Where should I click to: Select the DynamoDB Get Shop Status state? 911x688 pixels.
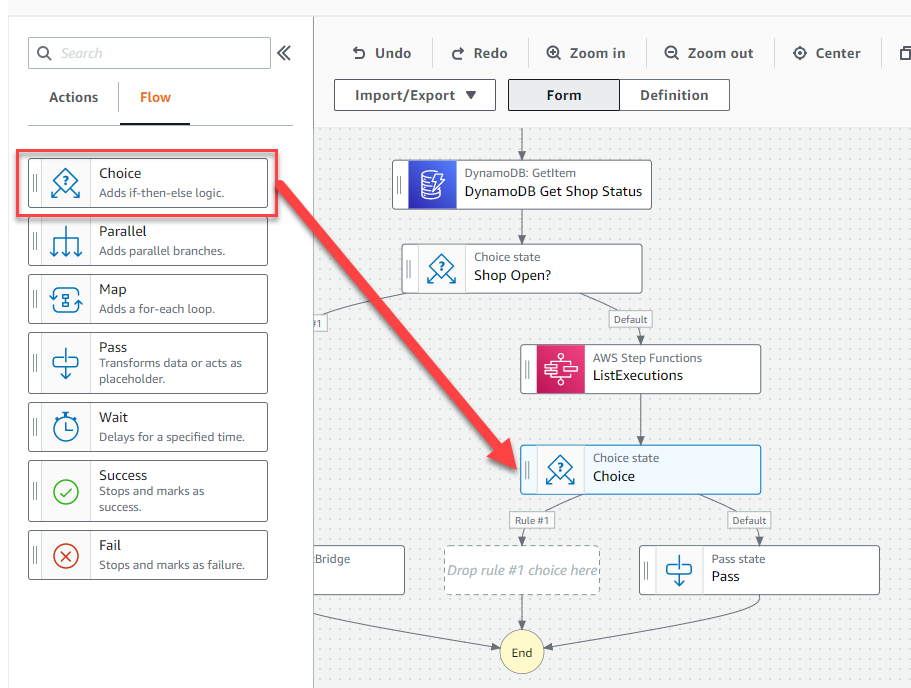pos(522,185)
